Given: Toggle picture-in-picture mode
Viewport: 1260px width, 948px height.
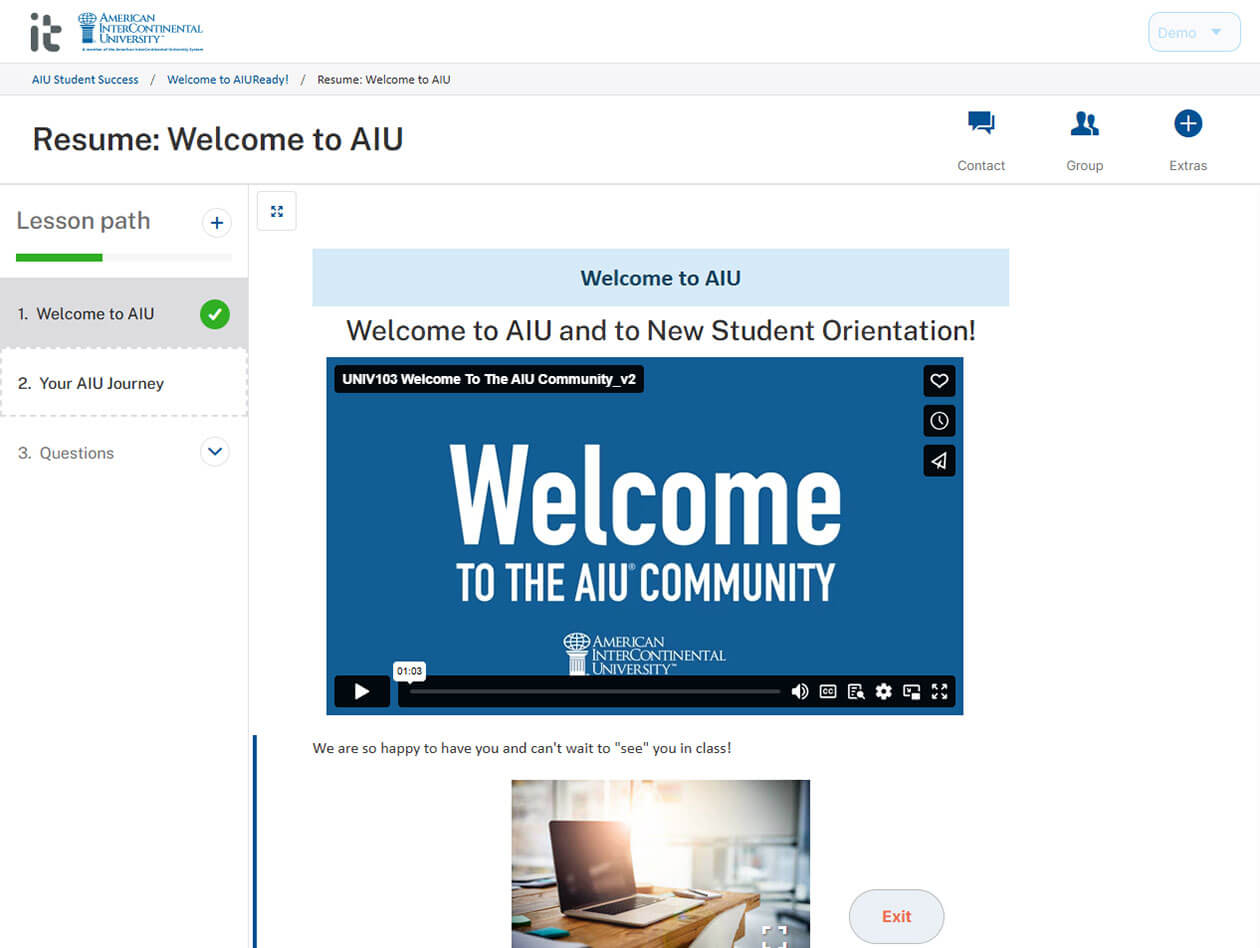Looking at the screenshot, I should point(911,691).
